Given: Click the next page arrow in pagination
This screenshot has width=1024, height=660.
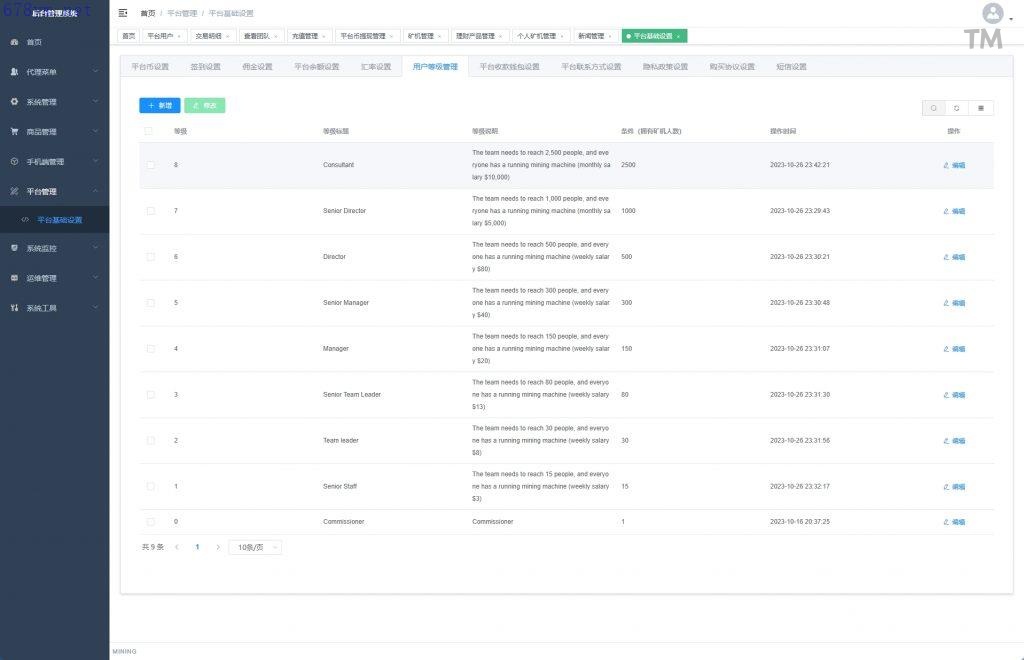Looking at the screenshot, I should 218,547.
